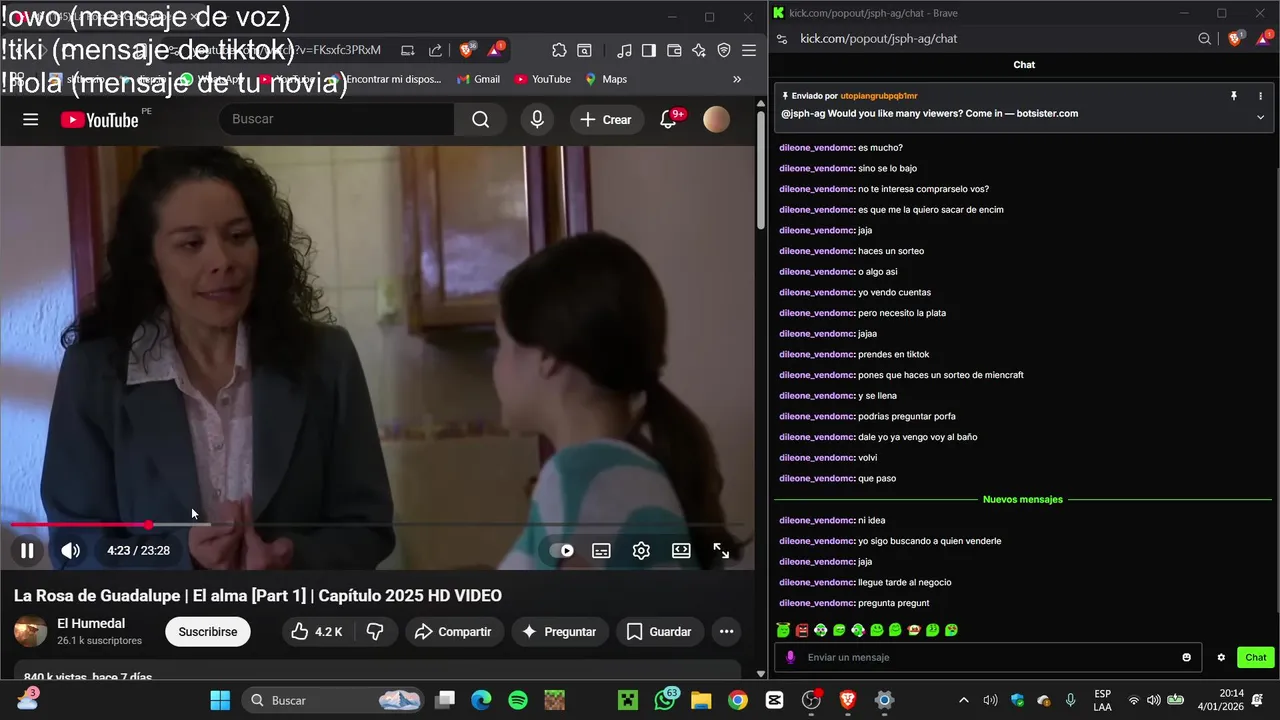The image size is (1280, 720).
Task: Go to YouTube home via logo
Action: (x=100, y=120)
